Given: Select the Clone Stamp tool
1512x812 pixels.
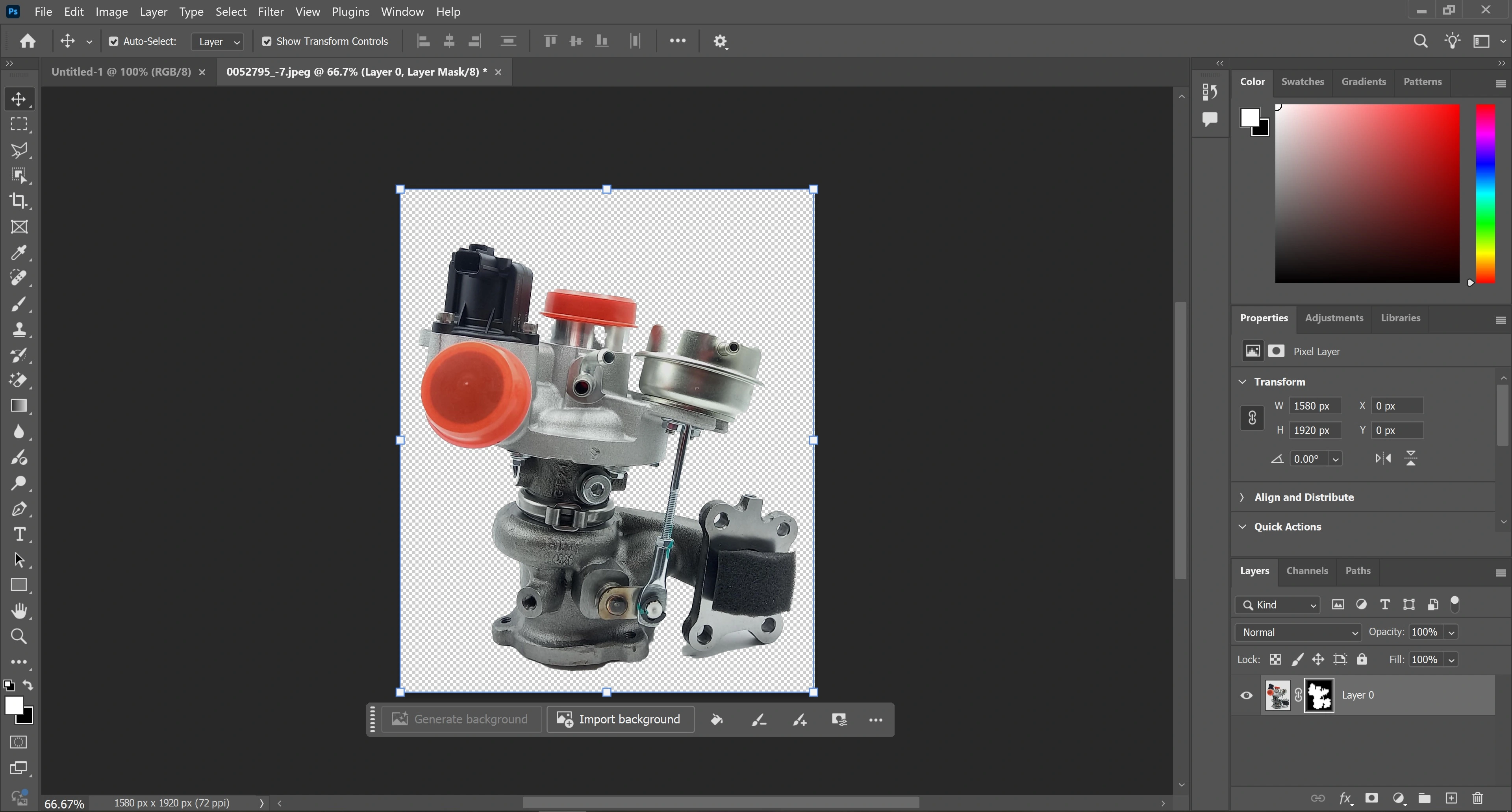Looking at the screenshot, I should click(x=19, y=329).
